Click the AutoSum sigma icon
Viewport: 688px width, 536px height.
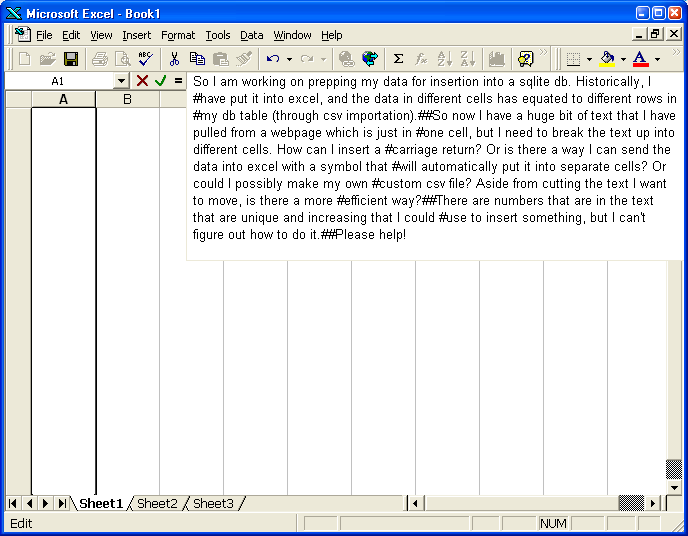point(398,59)
